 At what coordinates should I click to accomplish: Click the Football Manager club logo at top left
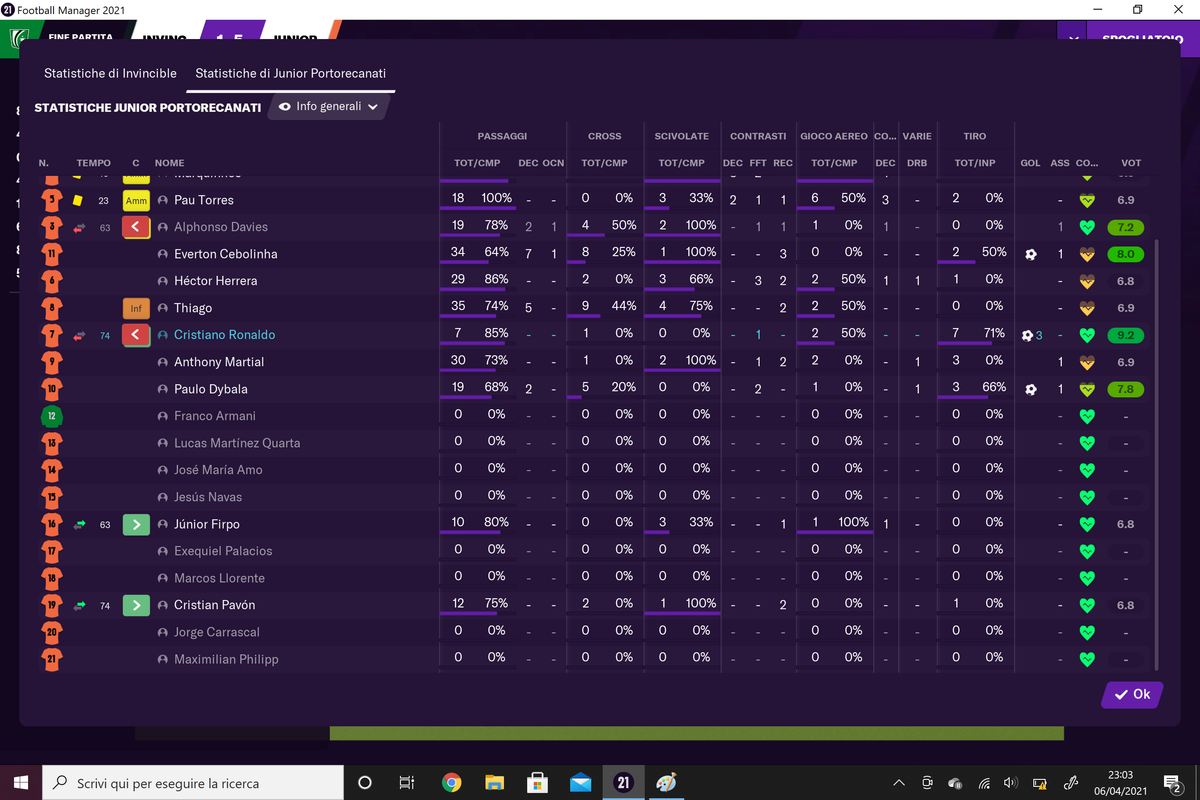tap(20, 40)
